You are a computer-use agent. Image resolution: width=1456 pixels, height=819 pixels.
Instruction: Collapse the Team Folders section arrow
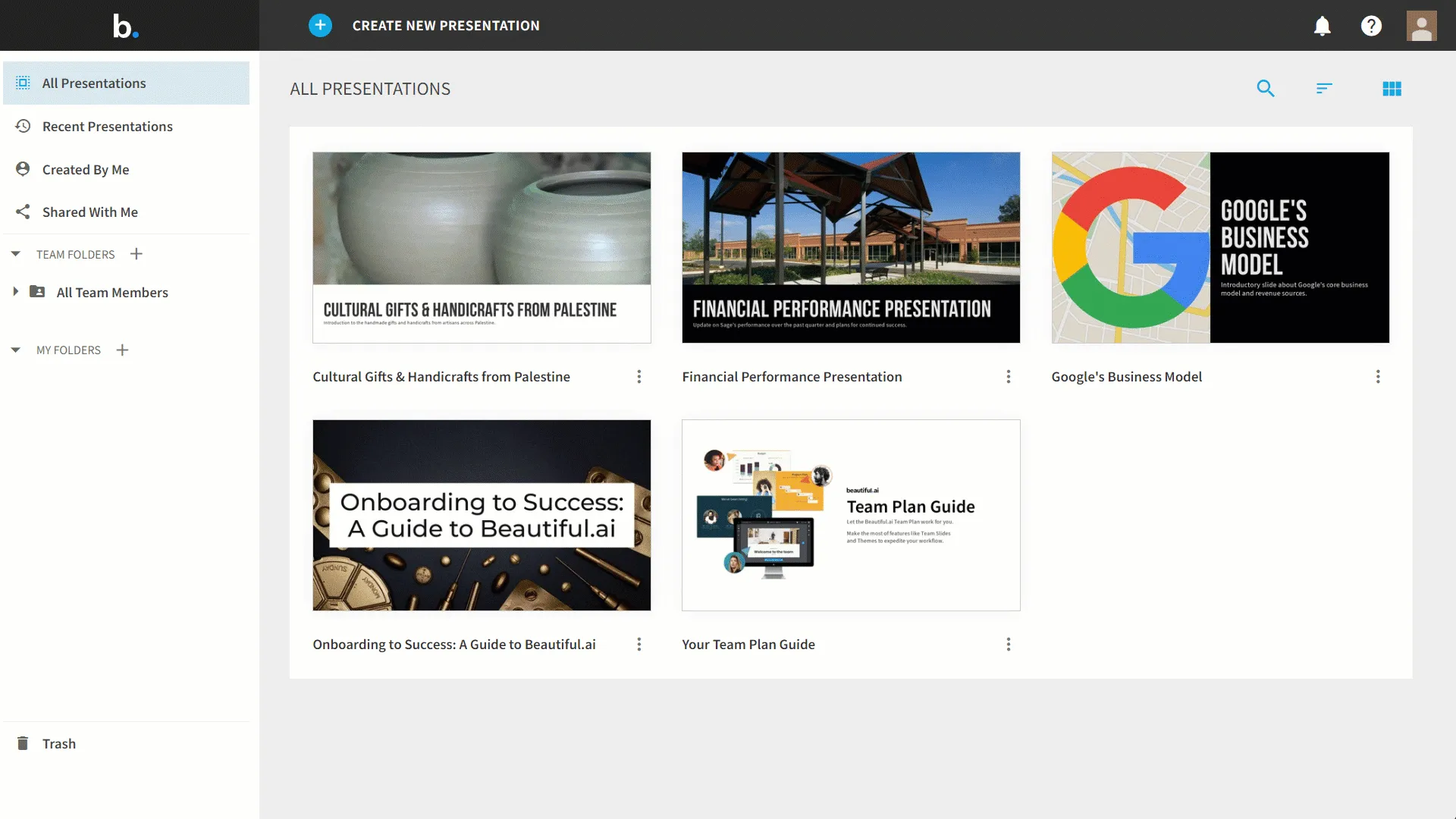[x=15, y=254]
